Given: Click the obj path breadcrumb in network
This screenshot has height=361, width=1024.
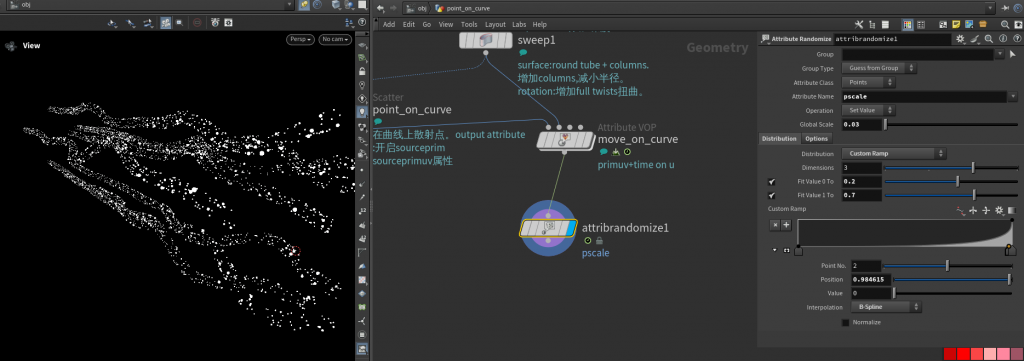Looking at the screenshot, I should [417, 8].
